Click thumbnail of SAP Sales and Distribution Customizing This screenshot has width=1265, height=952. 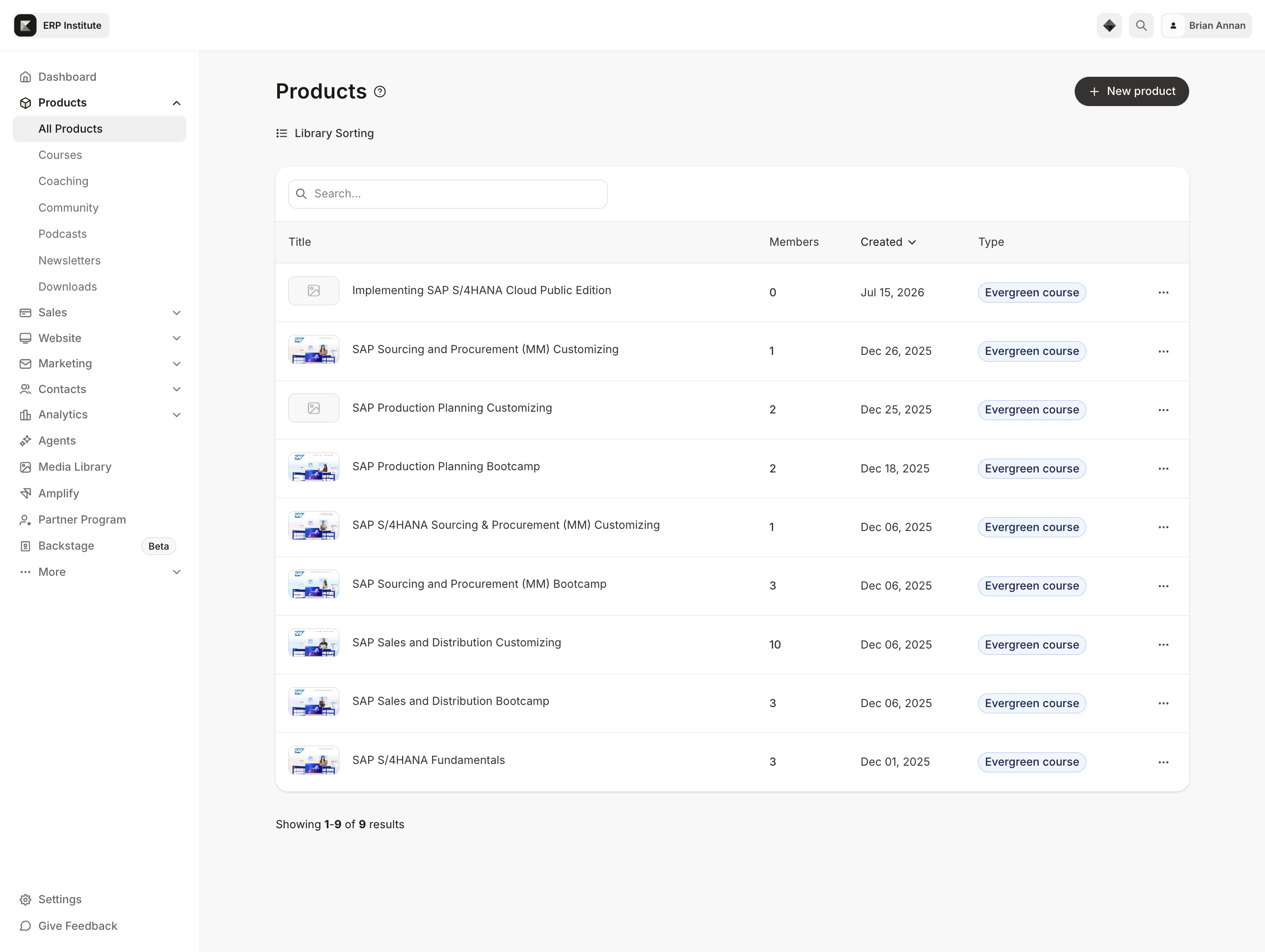314,643
